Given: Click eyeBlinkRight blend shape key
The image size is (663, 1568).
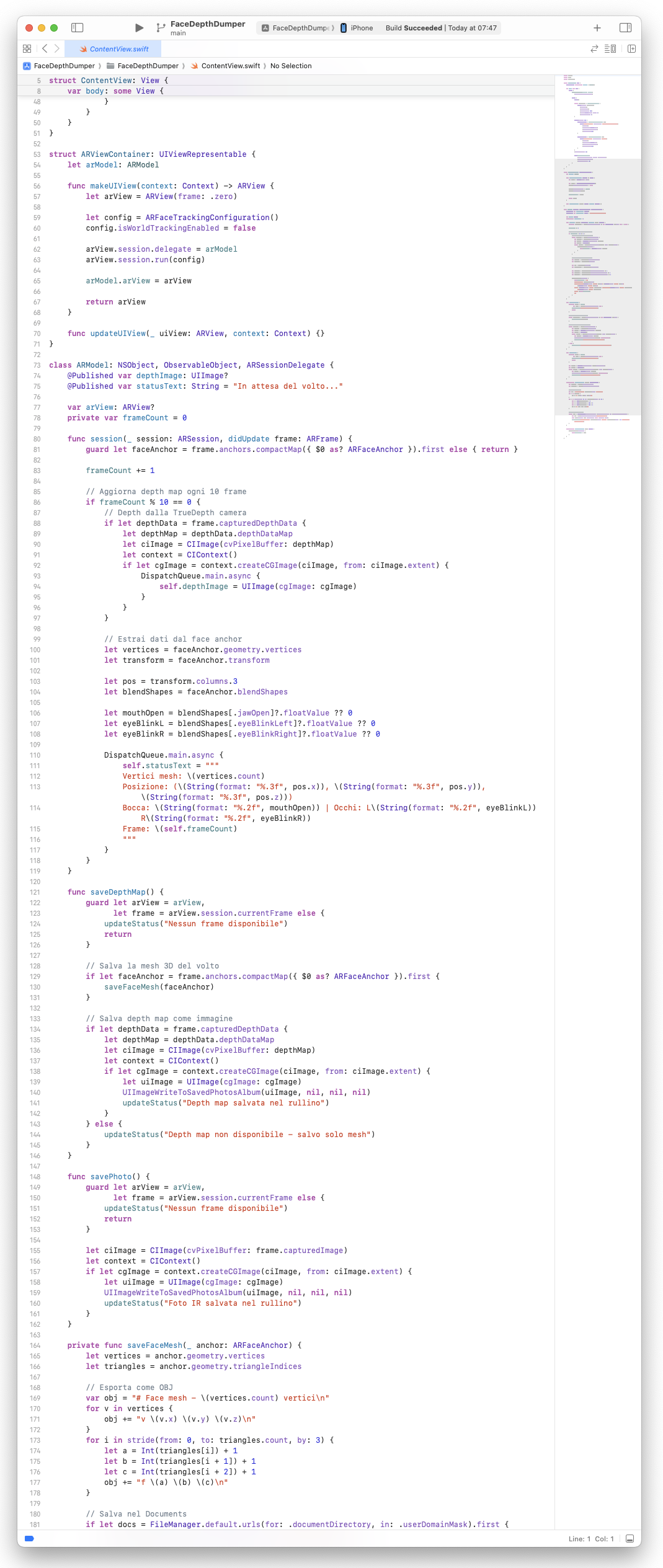Looking at the screenshot, I should point(269,734).
